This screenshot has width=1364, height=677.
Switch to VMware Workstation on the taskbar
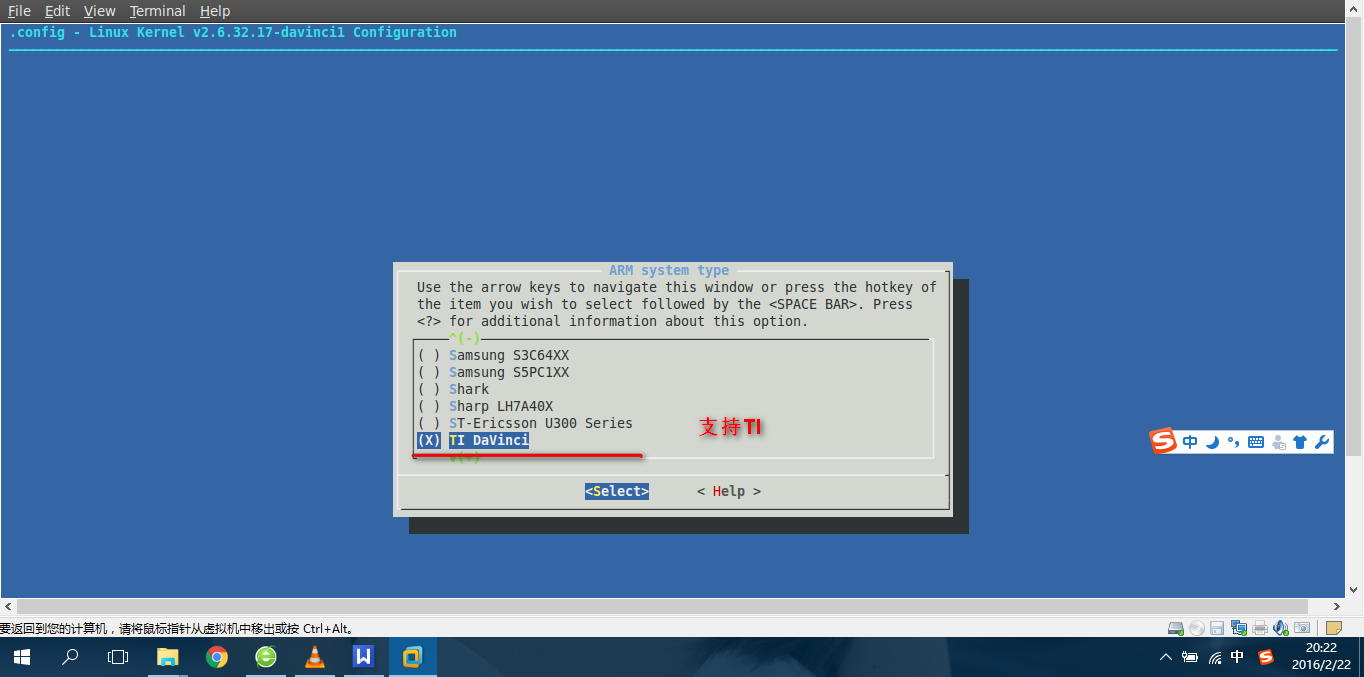click(x=412, y=657)
